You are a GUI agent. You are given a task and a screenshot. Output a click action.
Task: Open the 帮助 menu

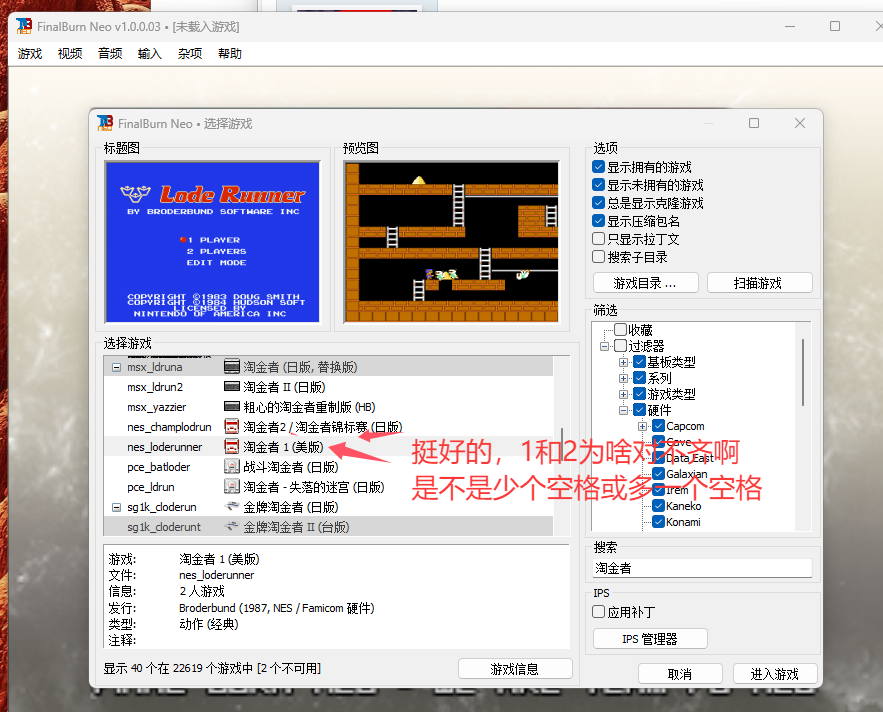(x=230, y=54)
